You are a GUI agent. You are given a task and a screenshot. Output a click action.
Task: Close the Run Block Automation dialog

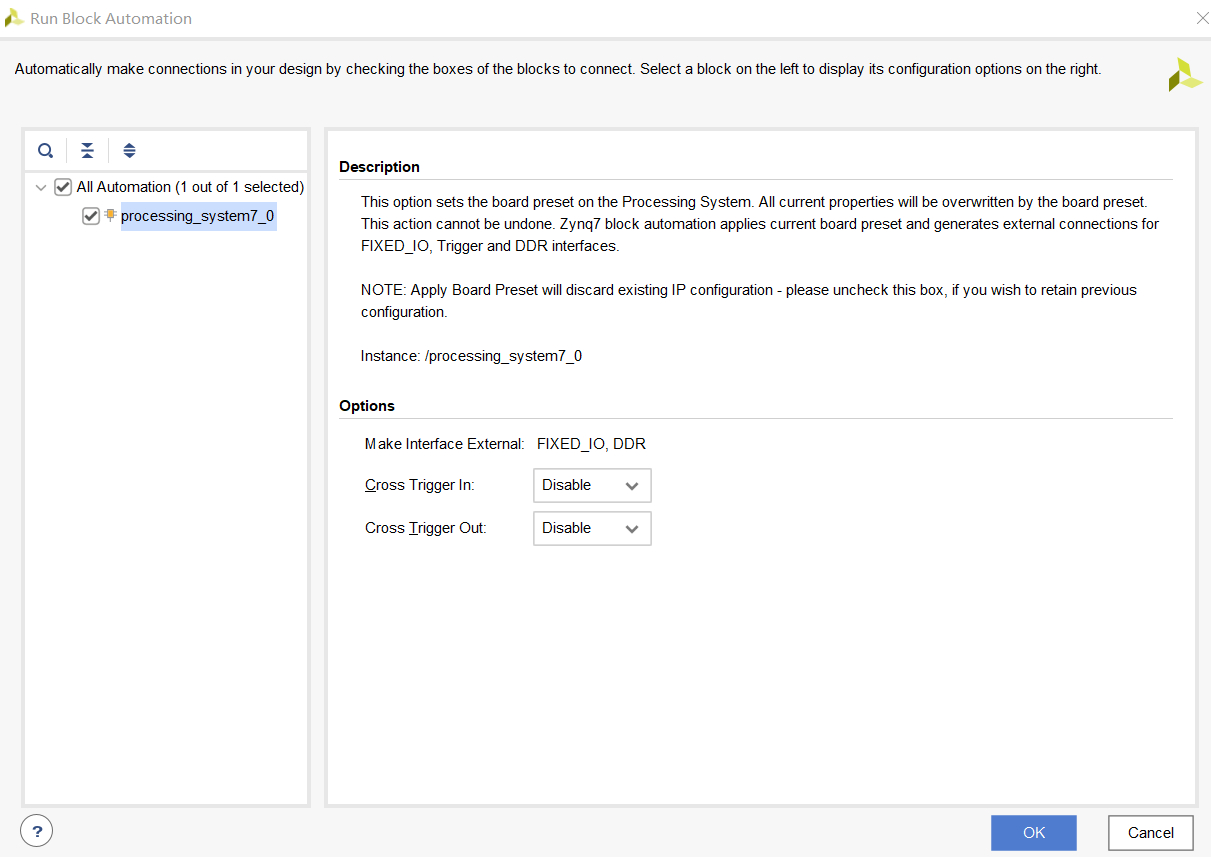(x=1202, y=18)
